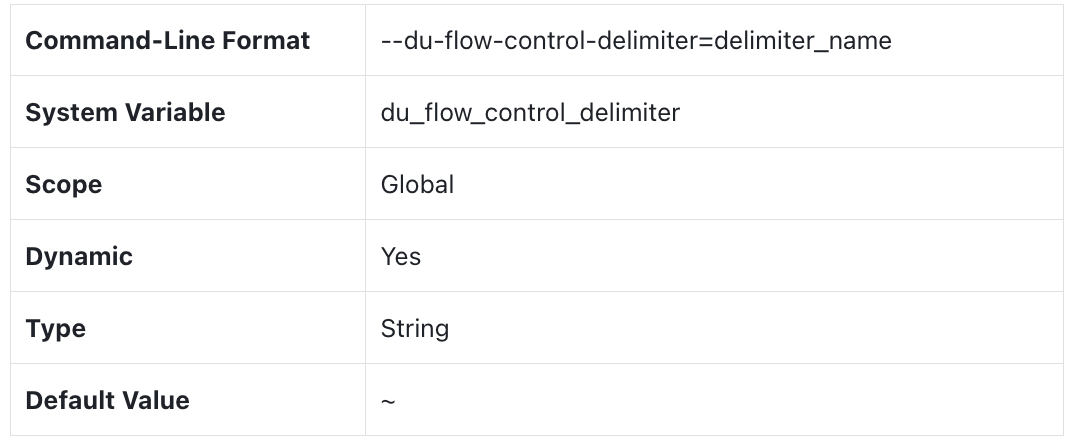The image size is (1070, 440).
Task: Click the word Format in first row
Action: (x=272, y=41)
